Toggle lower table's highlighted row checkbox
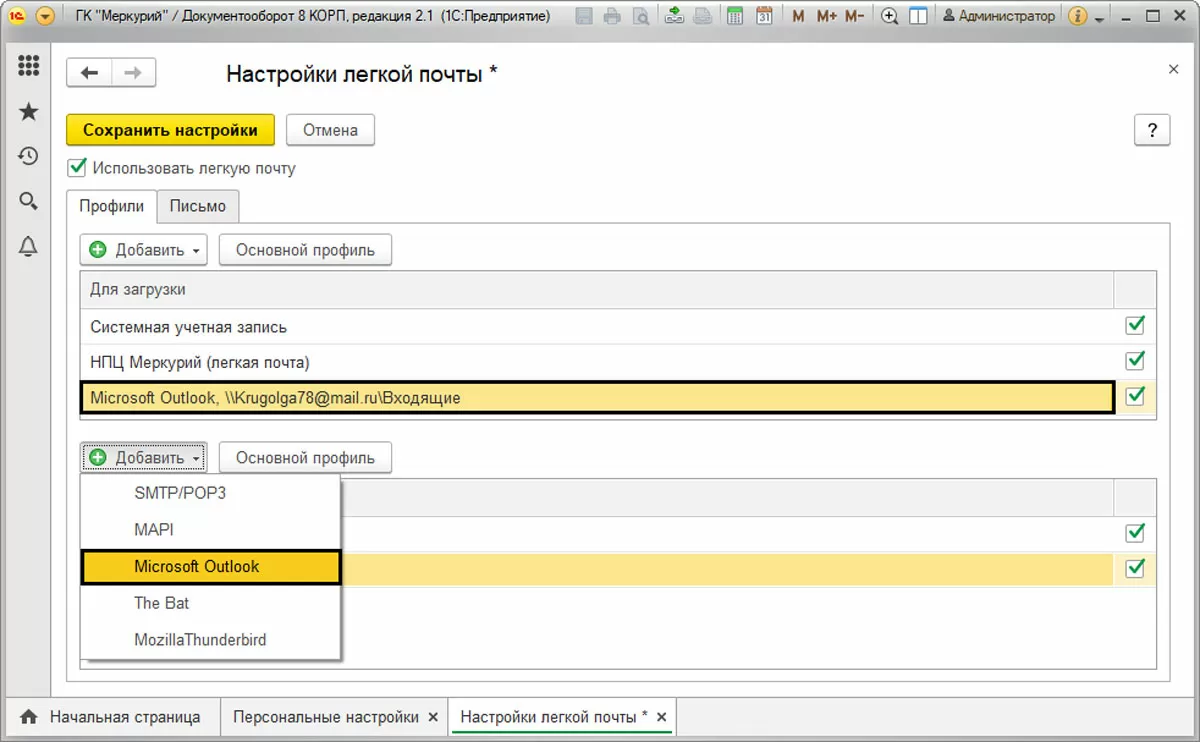The height and width of the screenshot is (742, 1200). coord(1135,568)
